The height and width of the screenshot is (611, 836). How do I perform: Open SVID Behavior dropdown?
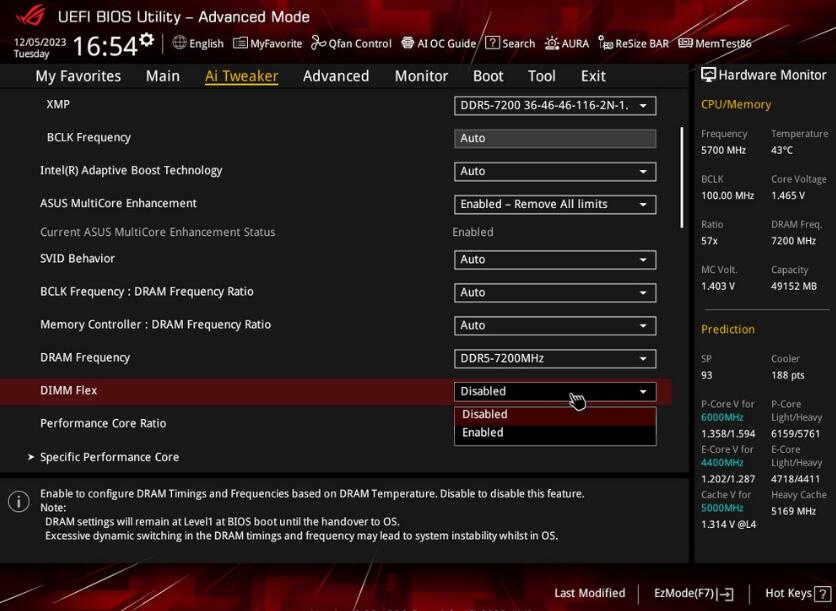point(555,260)
